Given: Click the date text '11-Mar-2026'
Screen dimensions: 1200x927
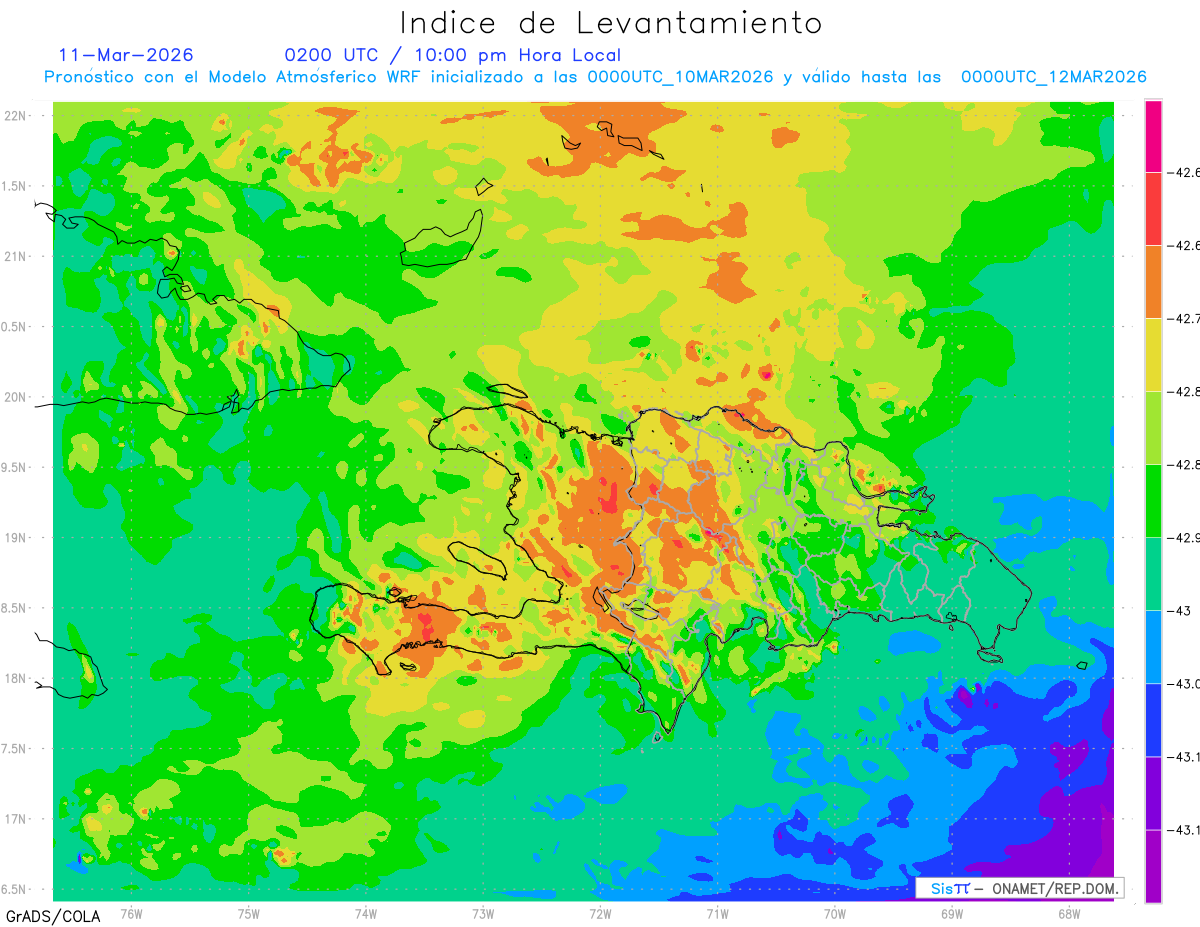Looking at the screenshot, I should coord(126,55).
